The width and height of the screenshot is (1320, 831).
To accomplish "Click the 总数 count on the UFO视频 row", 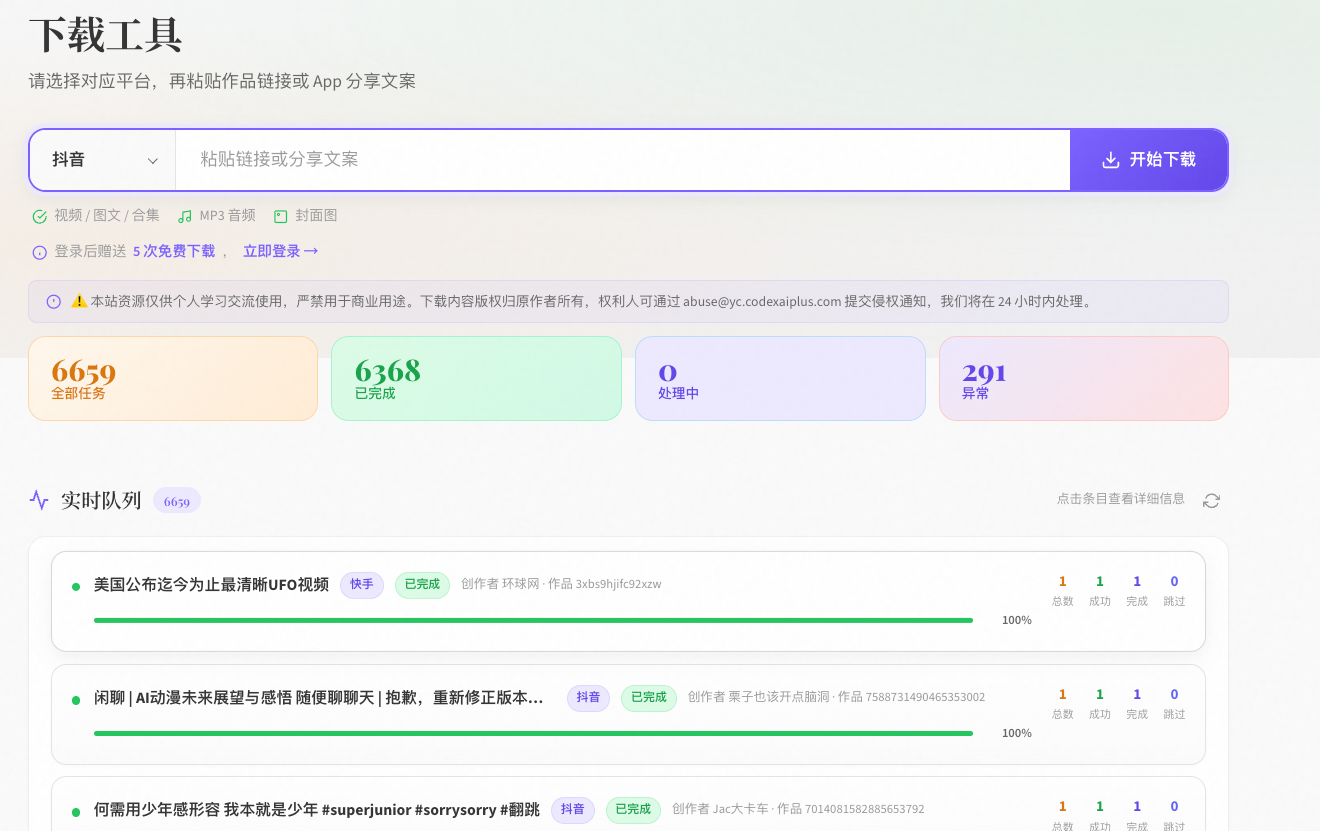I will click(1062, 590).
